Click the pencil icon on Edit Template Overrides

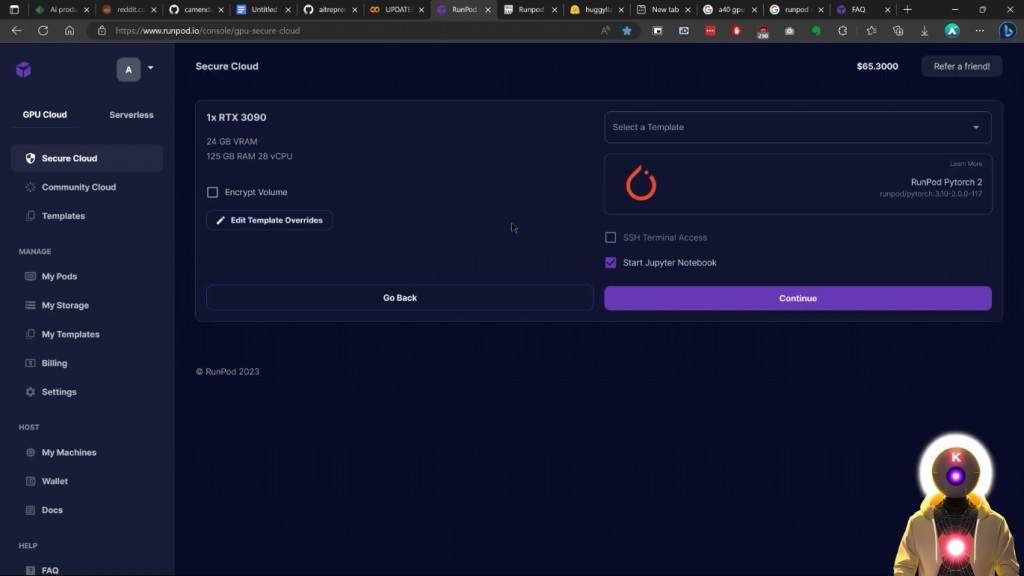click(220, 221)
